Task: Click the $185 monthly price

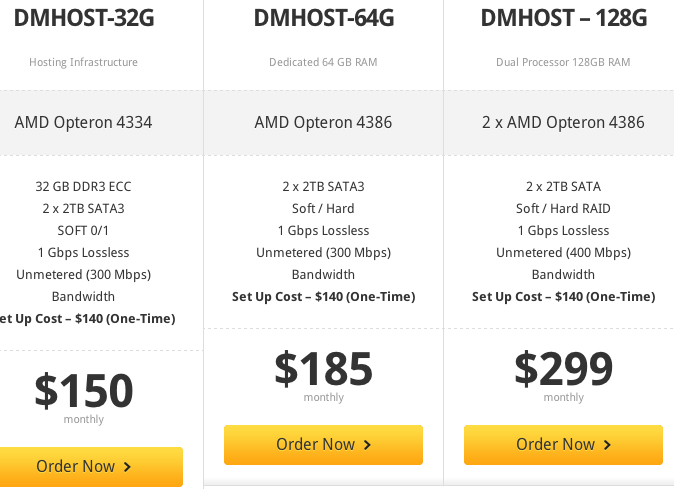Action: click(323, 369)
